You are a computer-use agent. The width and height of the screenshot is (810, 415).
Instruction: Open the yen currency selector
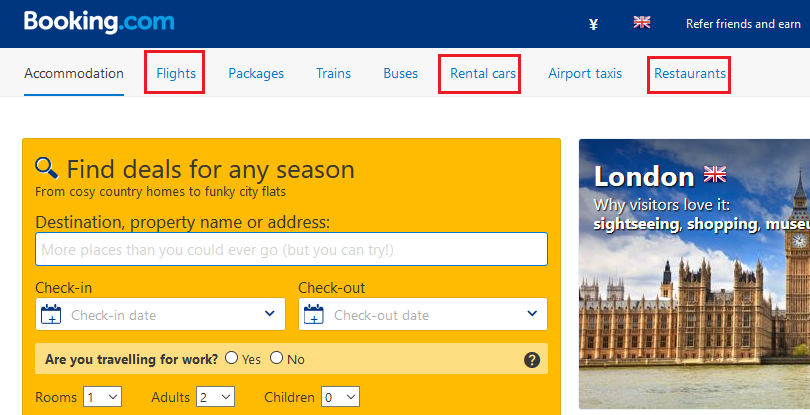coord(594,24)
